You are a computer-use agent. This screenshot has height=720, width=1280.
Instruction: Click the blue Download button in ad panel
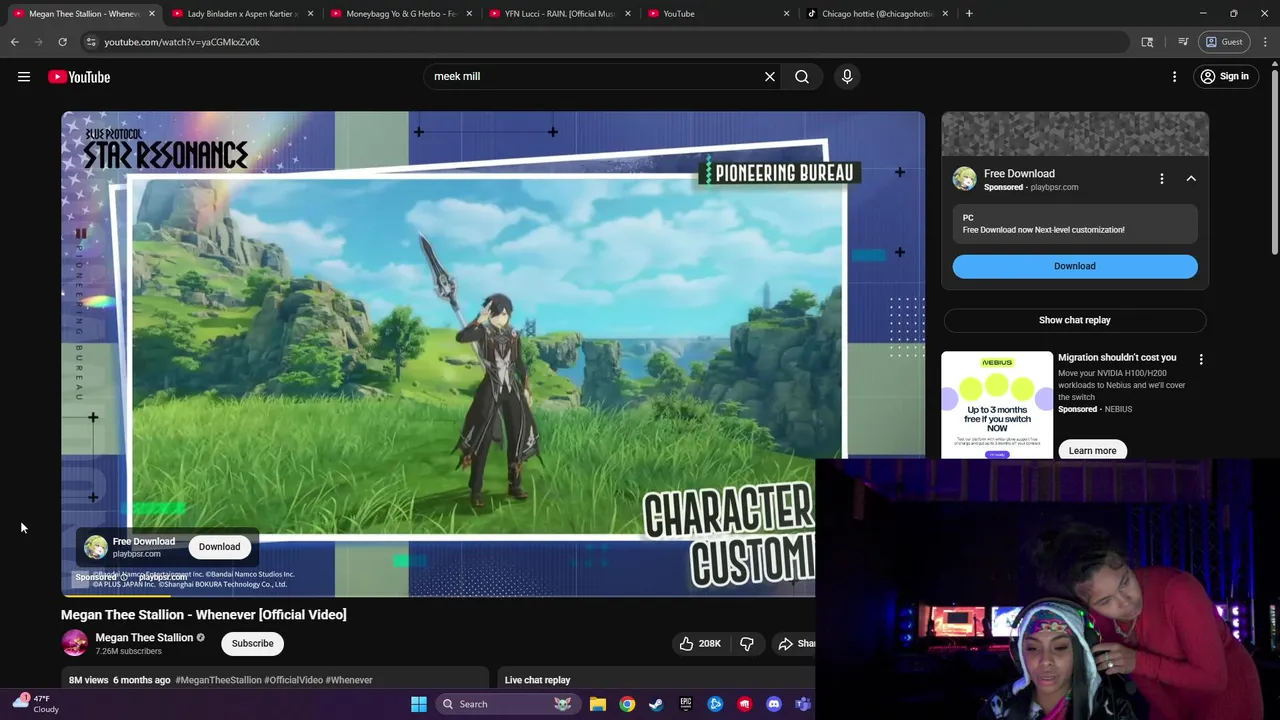pyautogui.click(x=1075, y=266)
